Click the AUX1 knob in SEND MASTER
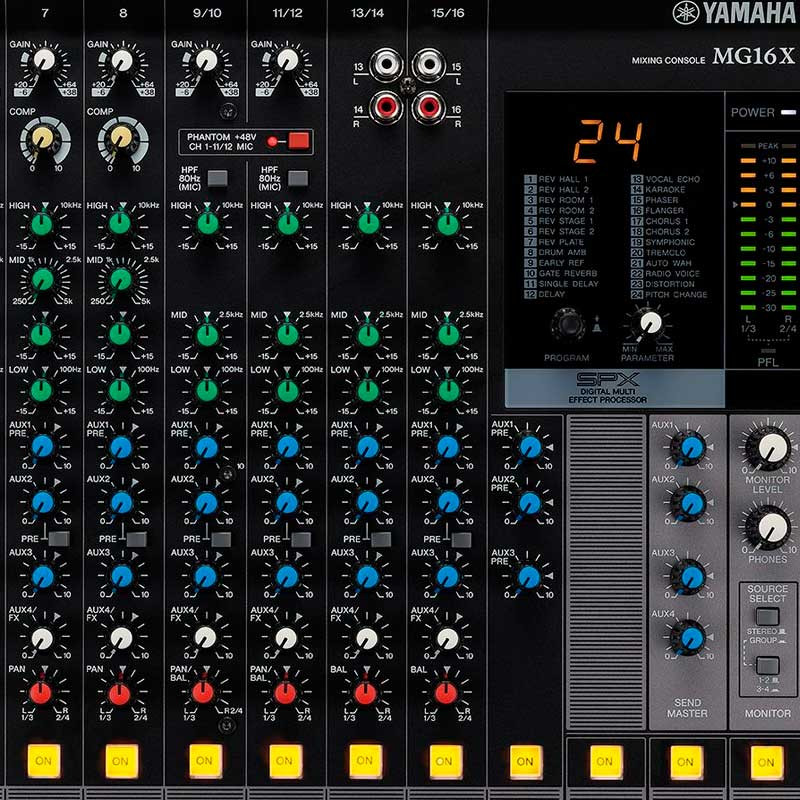 click(x=690, y=447)
